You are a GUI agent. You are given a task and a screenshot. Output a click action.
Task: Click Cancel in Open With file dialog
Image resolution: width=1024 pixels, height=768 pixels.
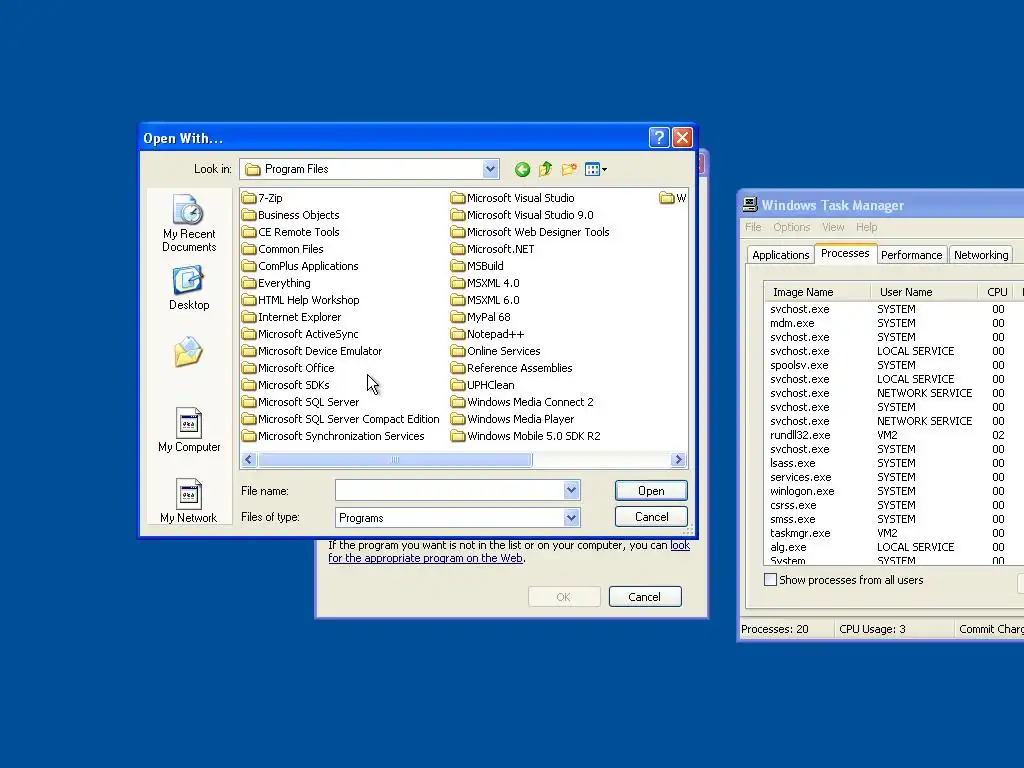(651, 517)
